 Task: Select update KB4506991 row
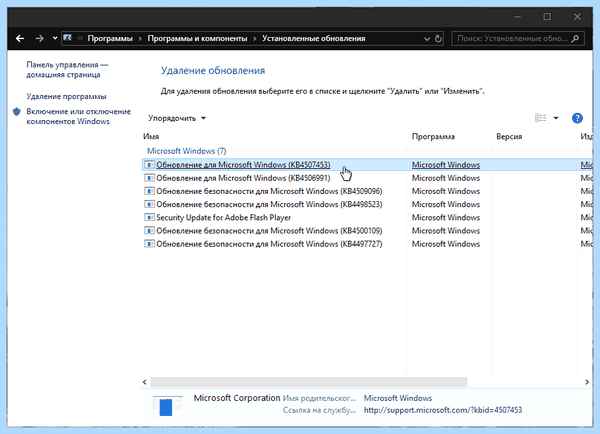click(x=367, y=178)
